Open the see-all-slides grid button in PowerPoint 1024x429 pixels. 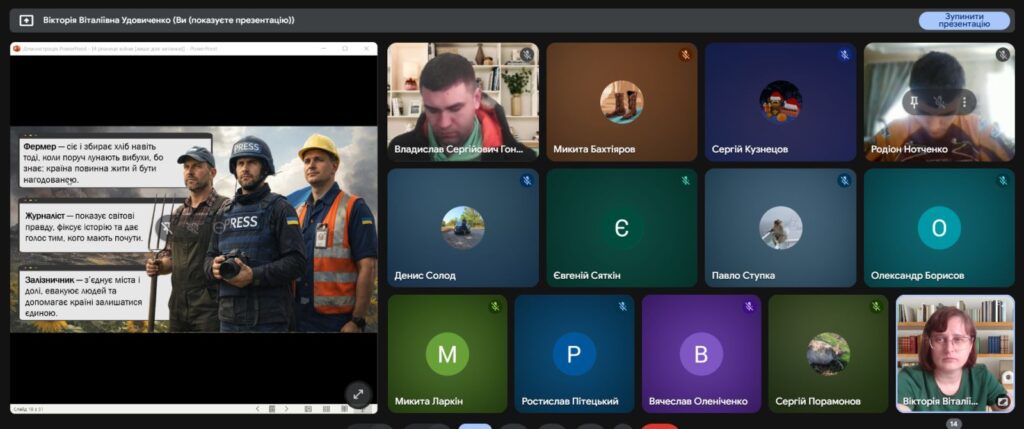tap(271, 409)
